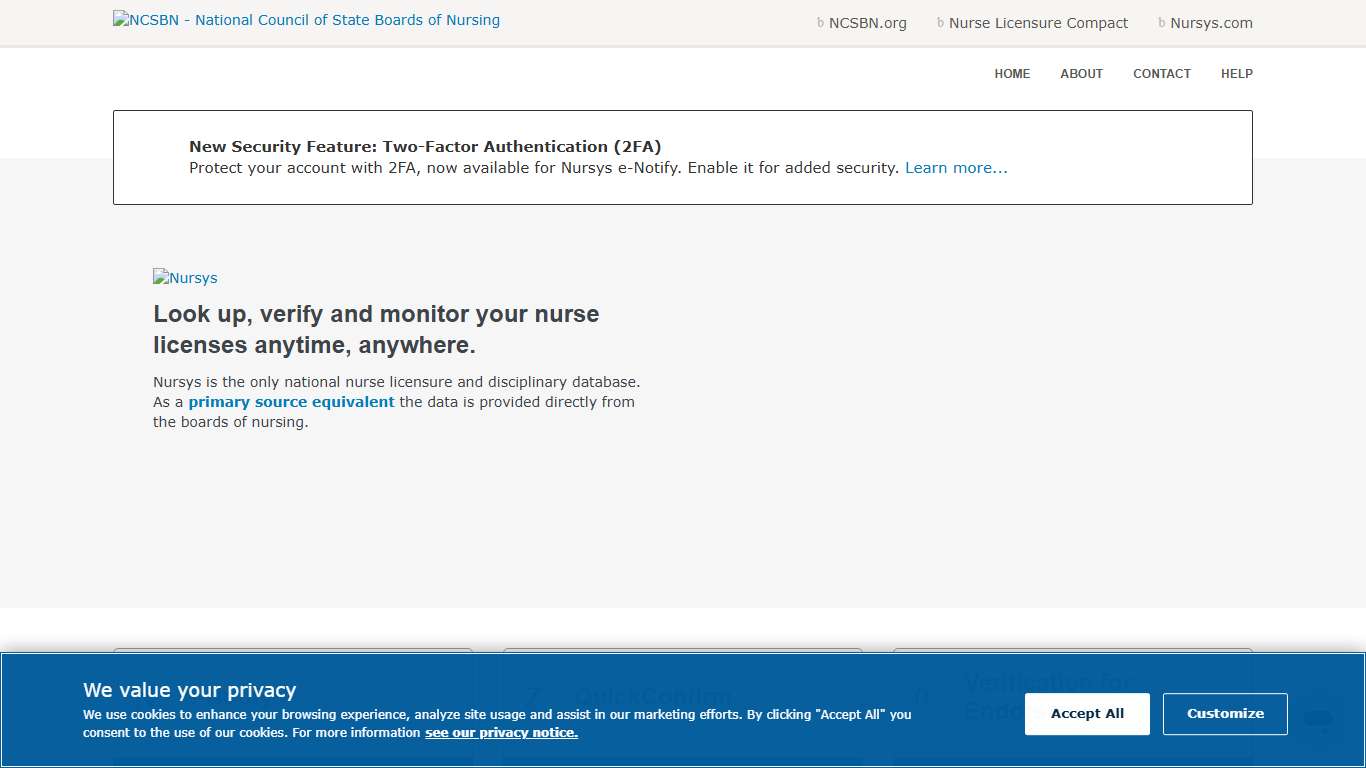This screenshot has height=768, width=1366.
Task: Navigate to the HOME menu item
Action: [x=1012, y=73]
